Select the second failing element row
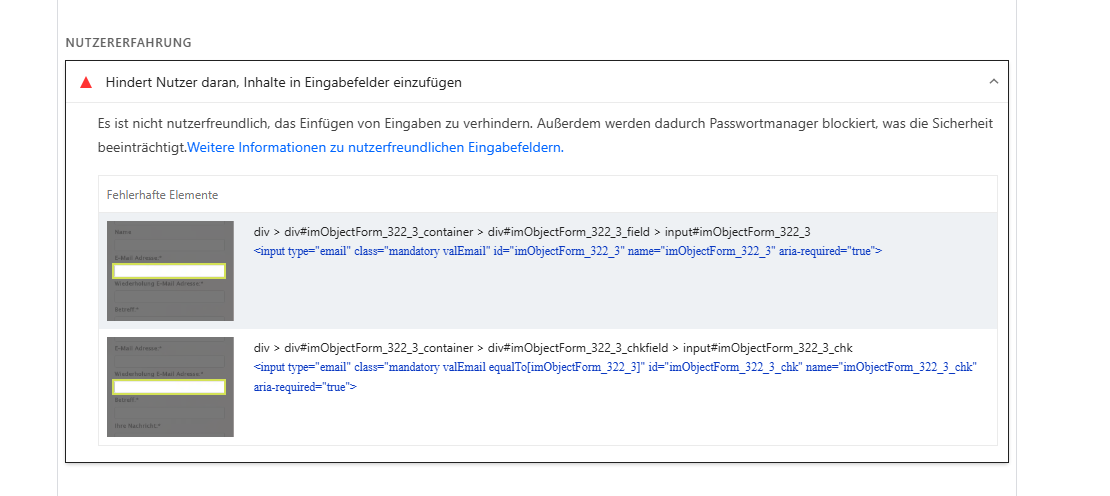 tap(547, 387)
